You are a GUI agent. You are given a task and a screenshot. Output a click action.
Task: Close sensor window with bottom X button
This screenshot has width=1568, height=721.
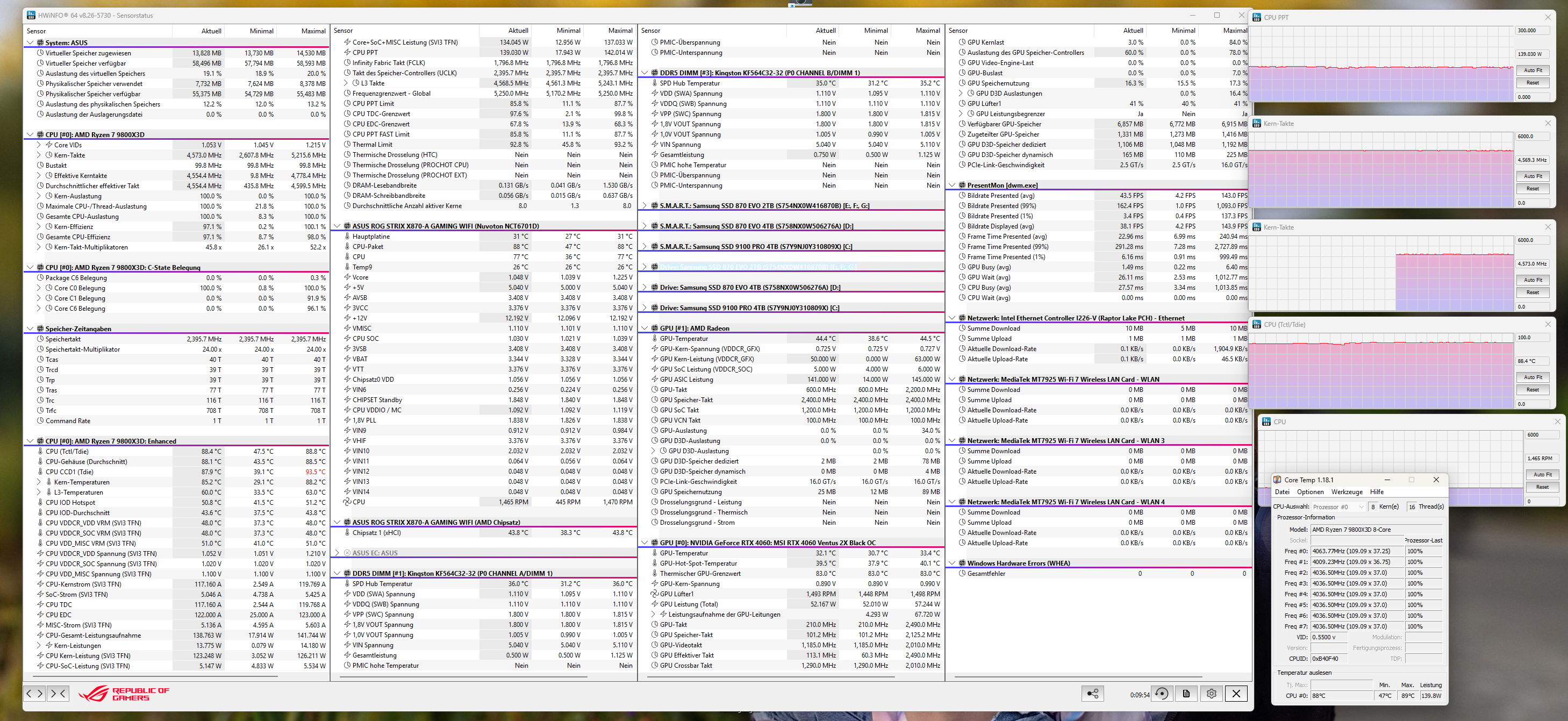tap(1236, 694)
